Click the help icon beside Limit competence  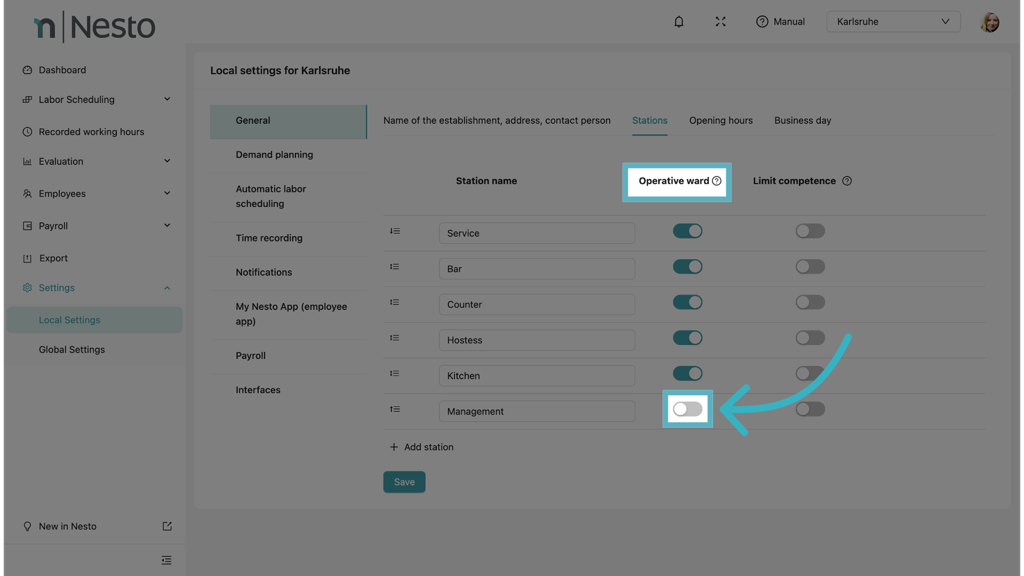[847, 181]
